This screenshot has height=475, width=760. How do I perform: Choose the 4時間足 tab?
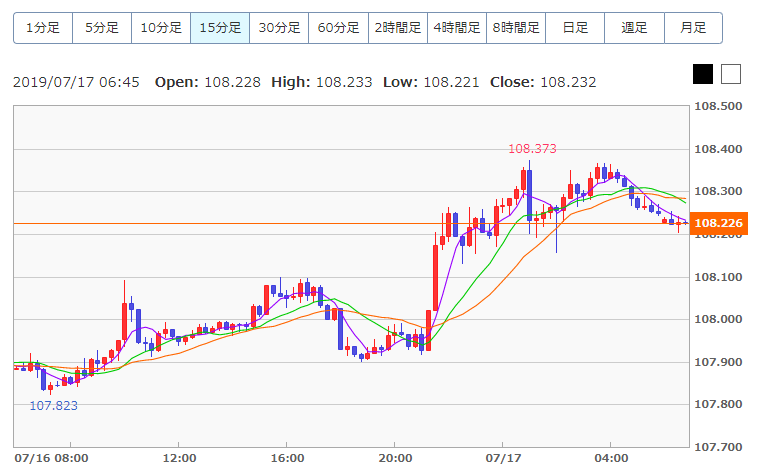457,28
